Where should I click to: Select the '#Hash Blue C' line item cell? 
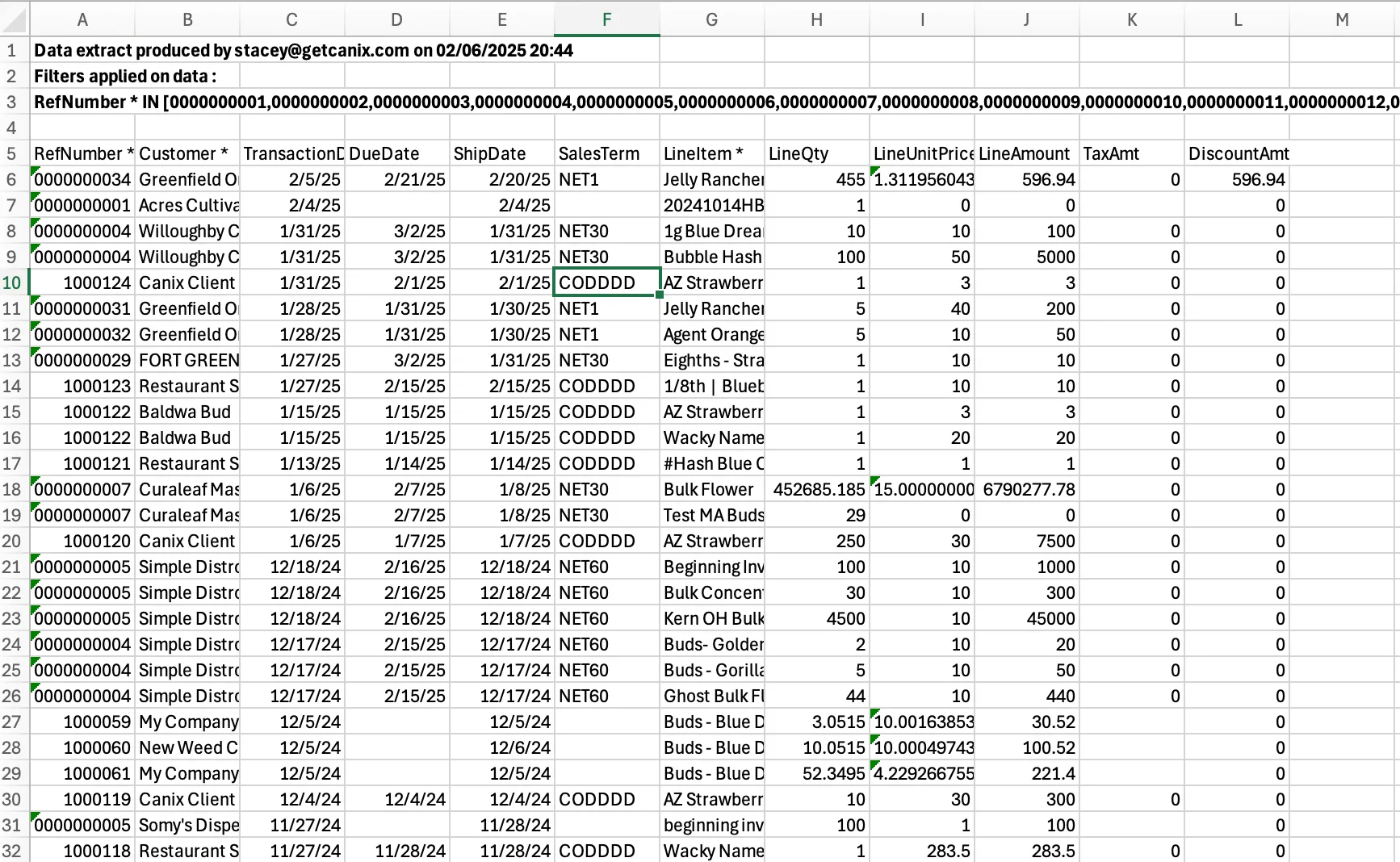tap(712, 464)
